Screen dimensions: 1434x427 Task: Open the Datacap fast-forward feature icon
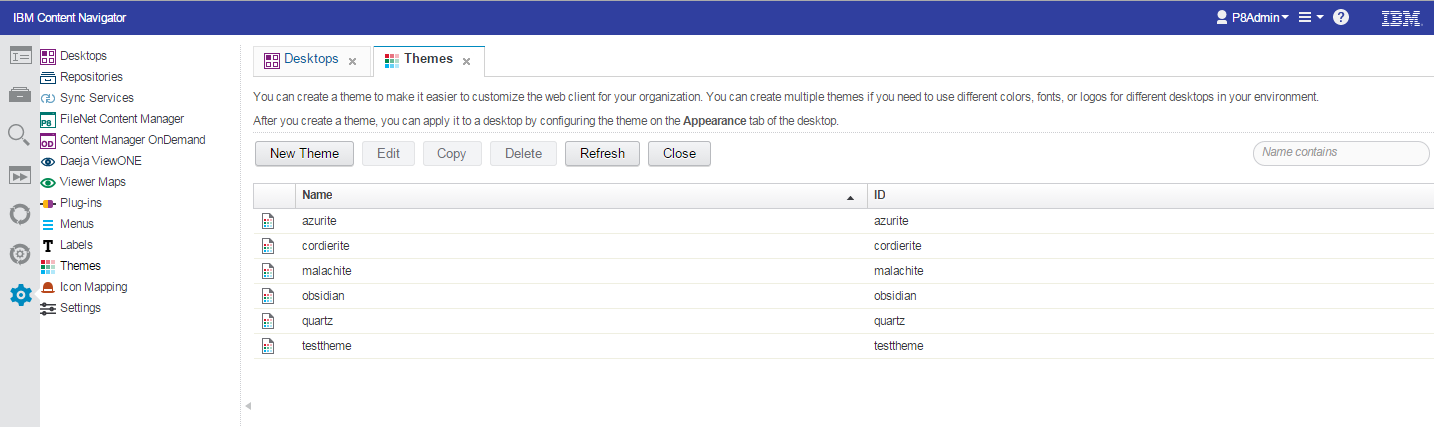[x=20, y=175]
